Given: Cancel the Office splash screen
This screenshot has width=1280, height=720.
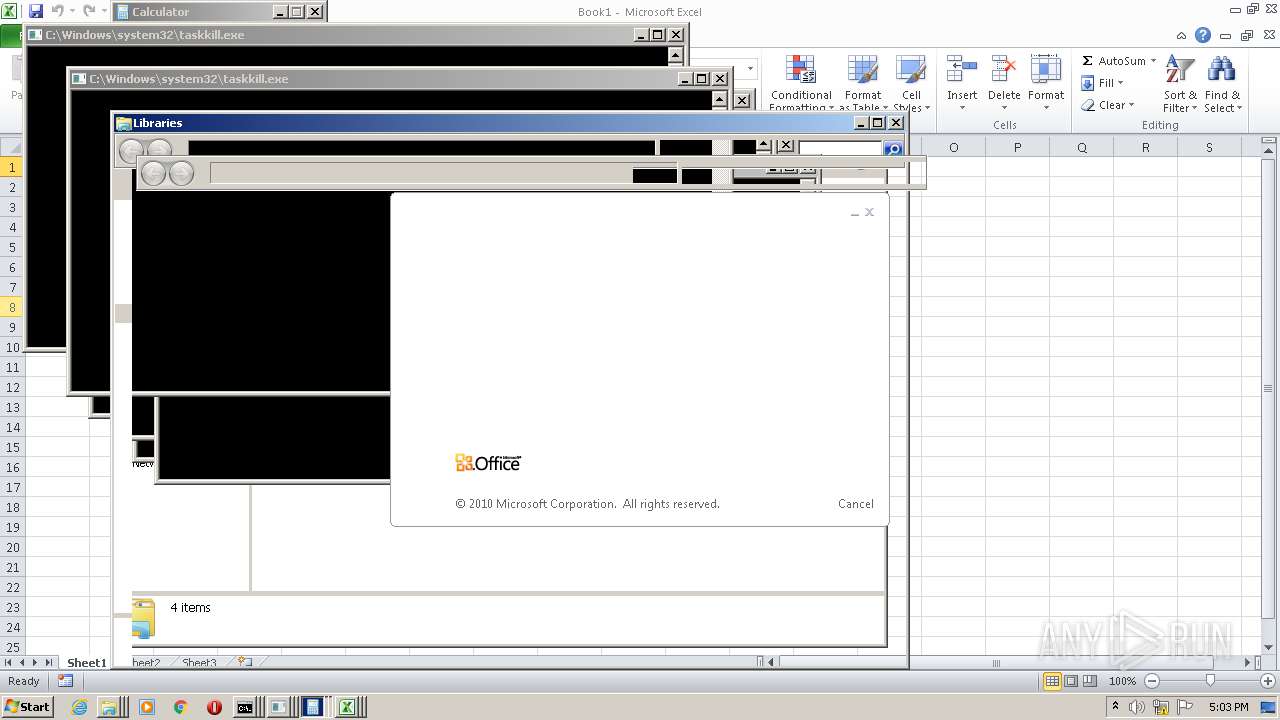Looking at the screenshot, I should [856, 504].
